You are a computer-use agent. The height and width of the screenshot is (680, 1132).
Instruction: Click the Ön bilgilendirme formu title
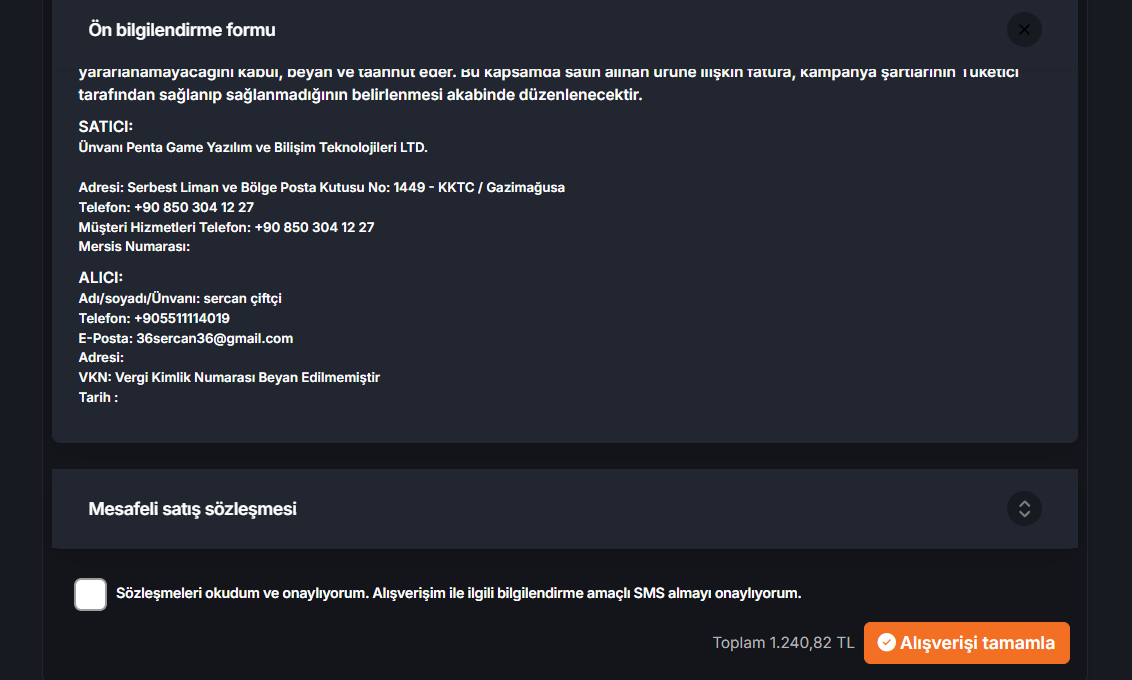[182, 30]
